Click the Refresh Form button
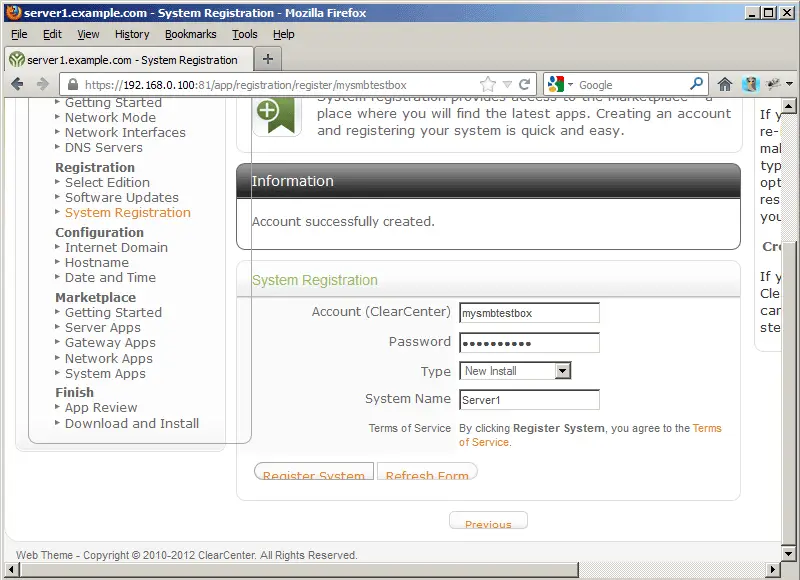This screenshot has width=800, height=580. click(x=427, y=474)
